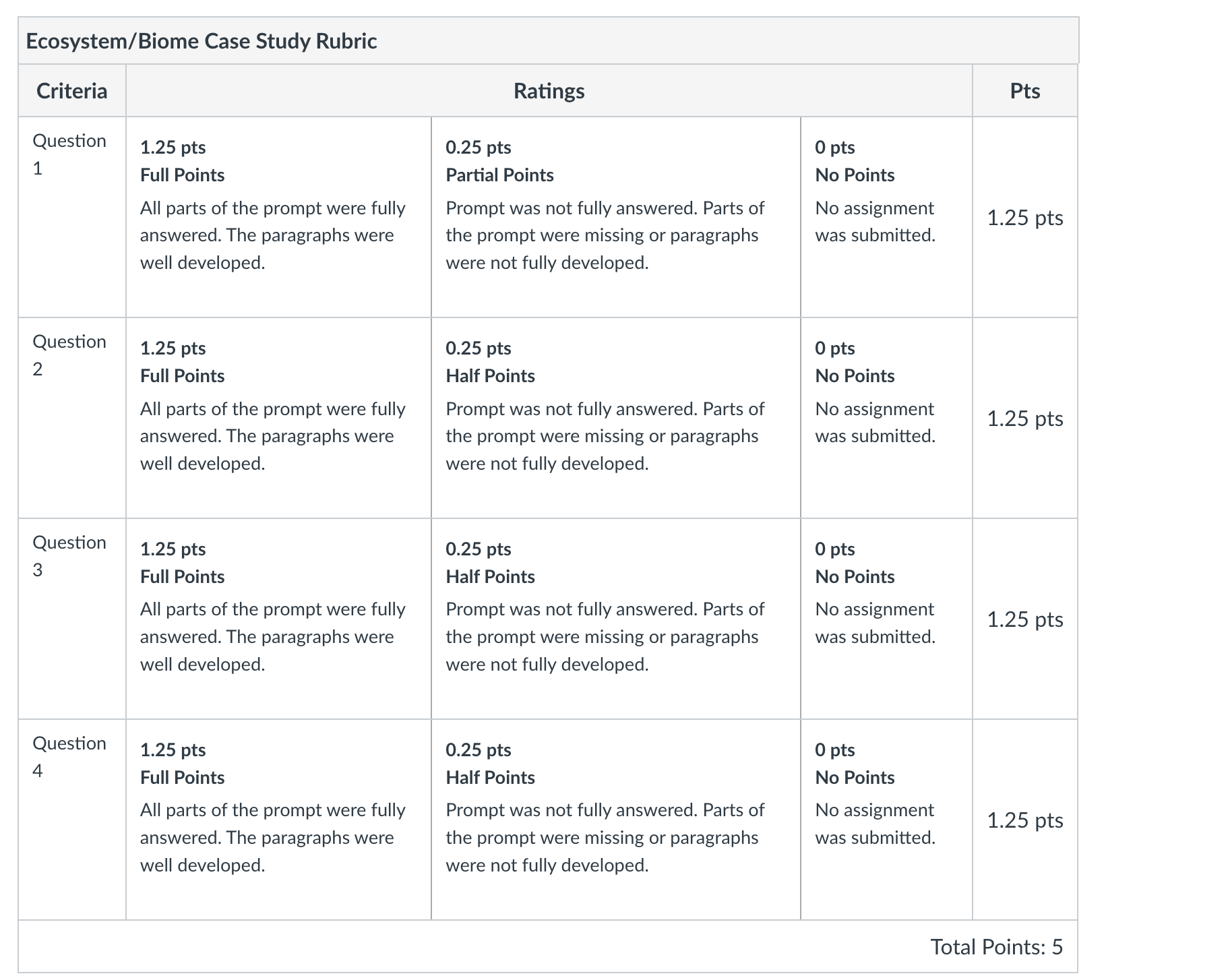Select Question 4 Half Points rating

click(616, 820)
